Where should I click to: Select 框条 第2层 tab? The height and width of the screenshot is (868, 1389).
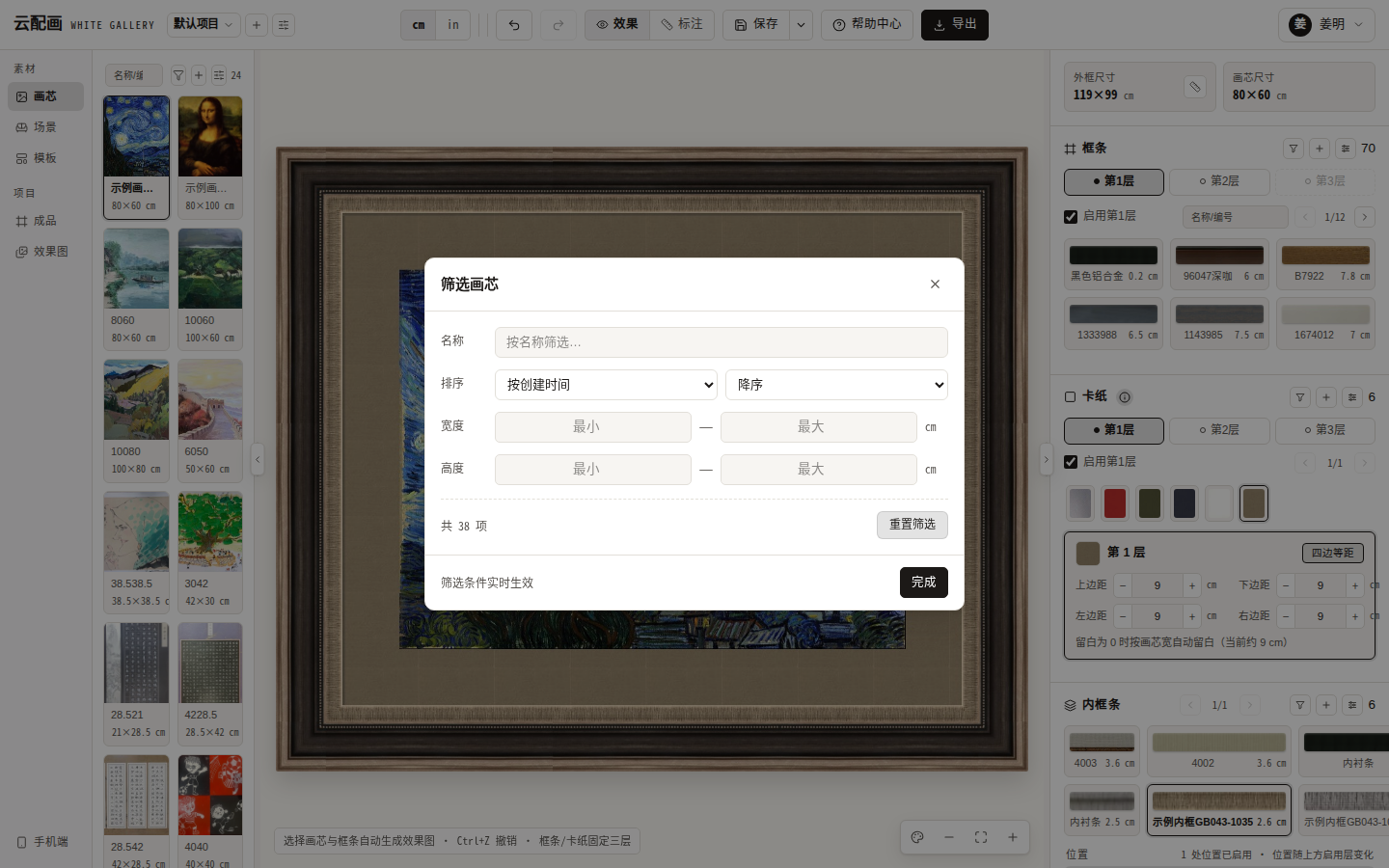tap(1219, 181)
